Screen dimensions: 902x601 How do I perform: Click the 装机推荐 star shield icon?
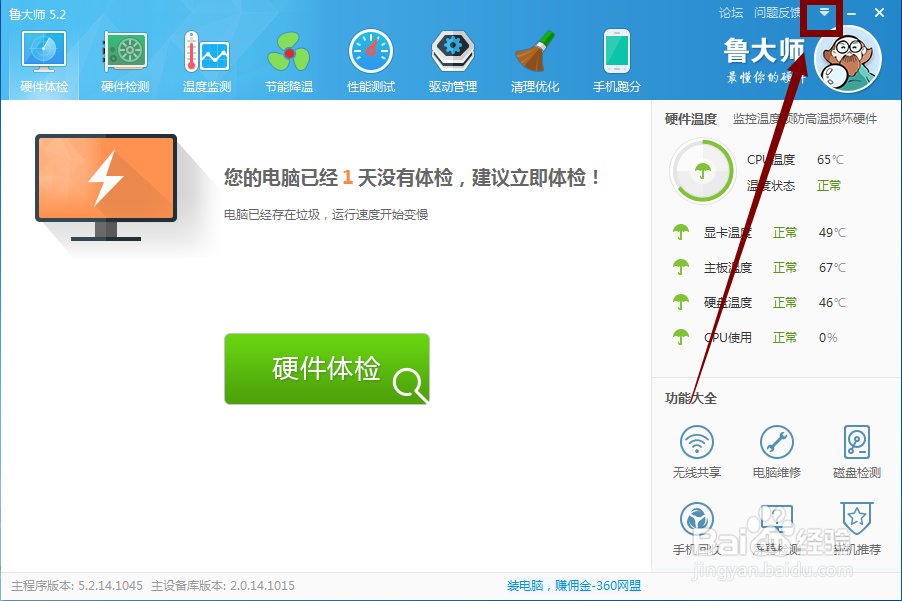(857, 518)
